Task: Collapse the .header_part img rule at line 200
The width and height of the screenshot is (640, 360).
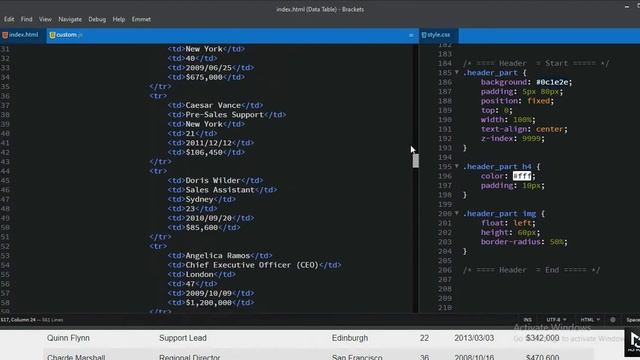Action: [457, 213]
